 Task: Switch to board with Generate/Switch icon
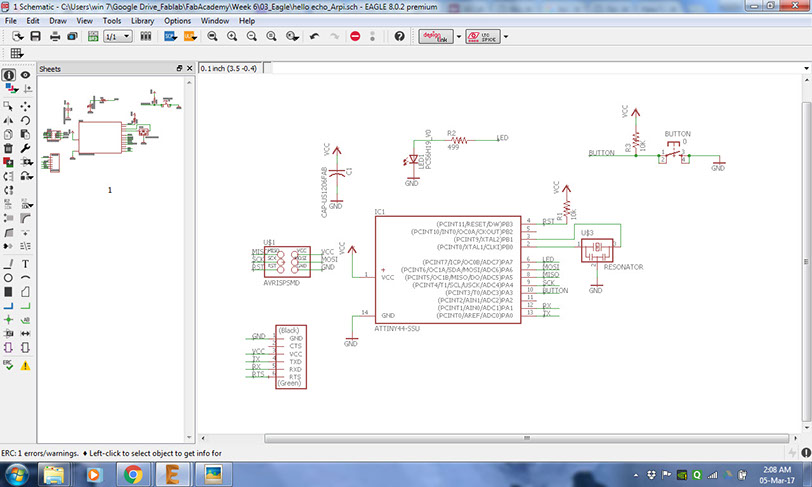[93, 36]
